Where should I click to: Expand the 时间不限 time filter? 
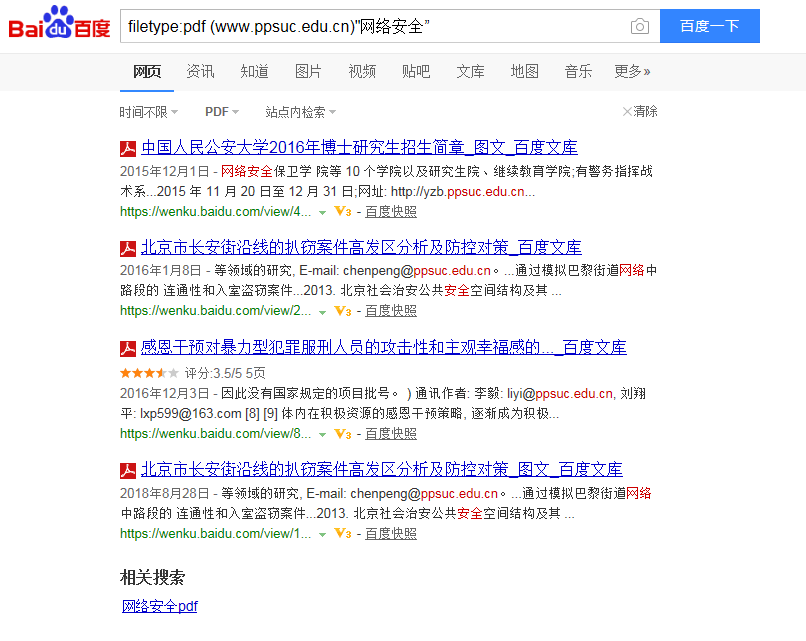[x=149, y=112]
